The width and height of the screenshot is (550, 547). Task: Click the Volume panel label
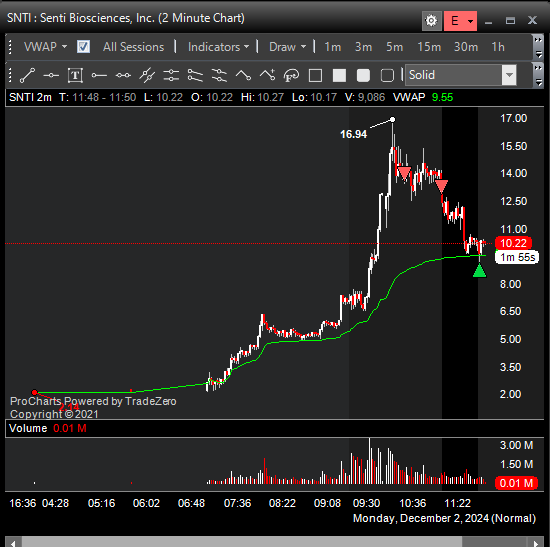click(28, 428)
